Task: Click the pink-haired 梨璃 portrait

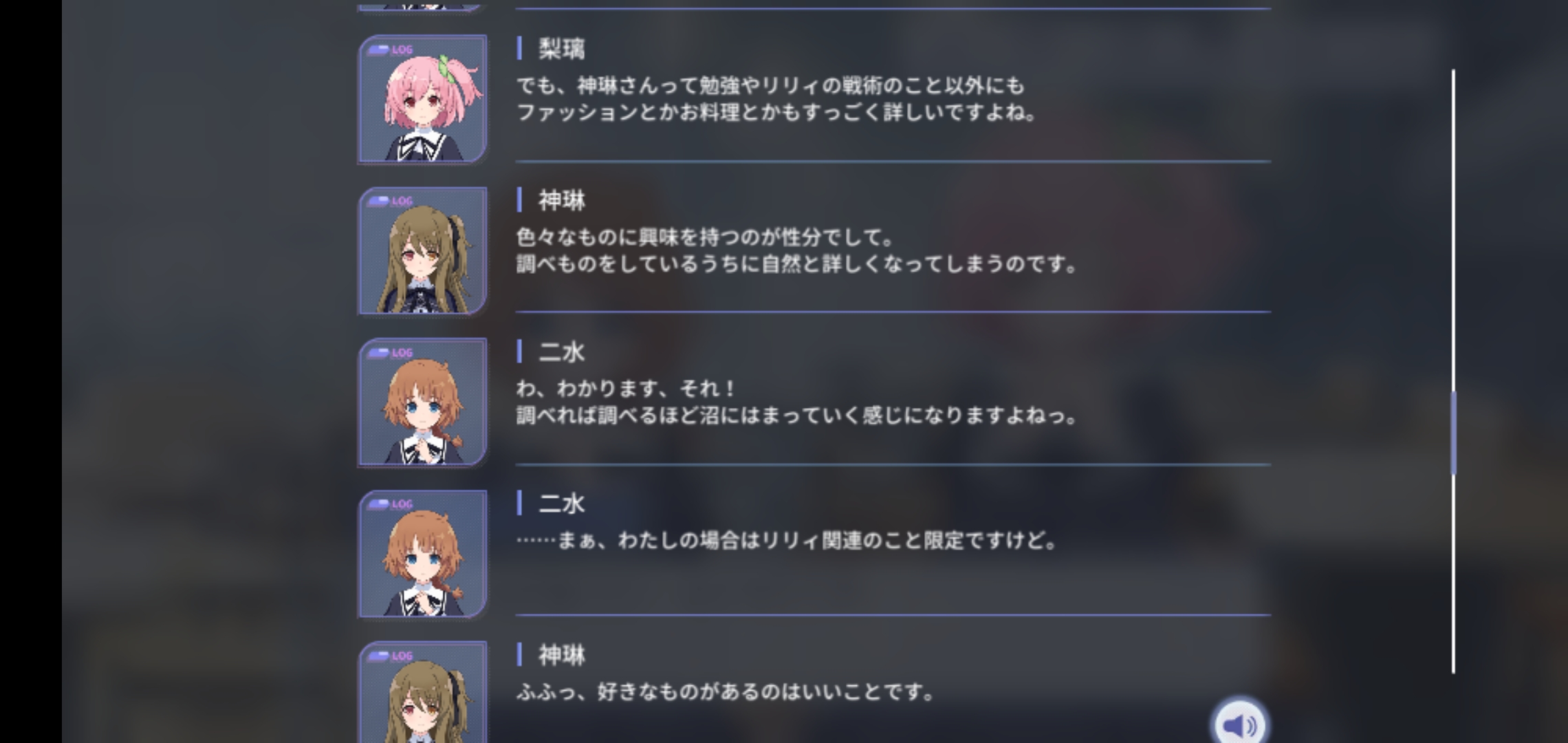Action: [422, 99]
